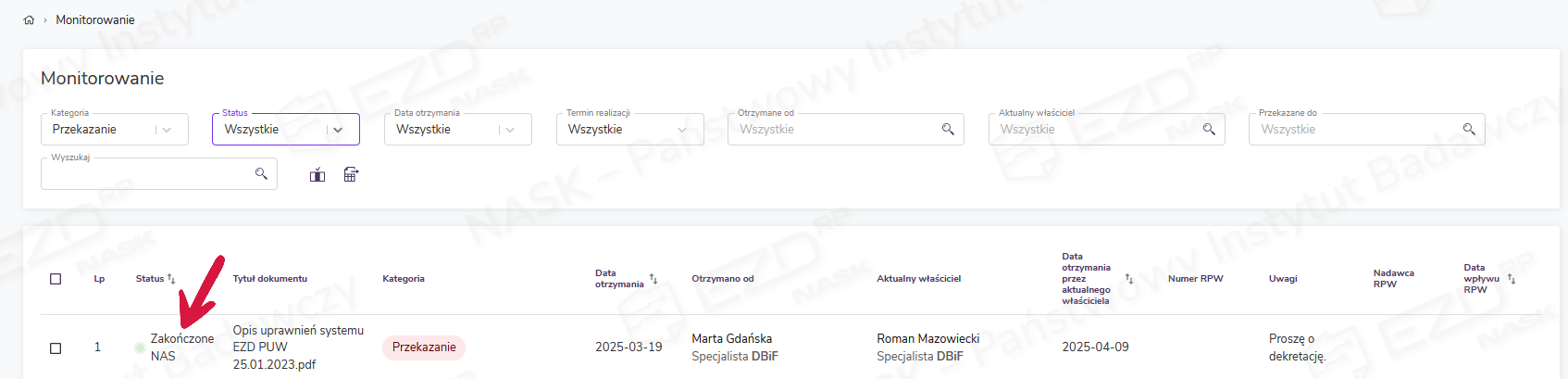
Task: Tick the select-all checkbox in the table header
Action: [56, 279]
